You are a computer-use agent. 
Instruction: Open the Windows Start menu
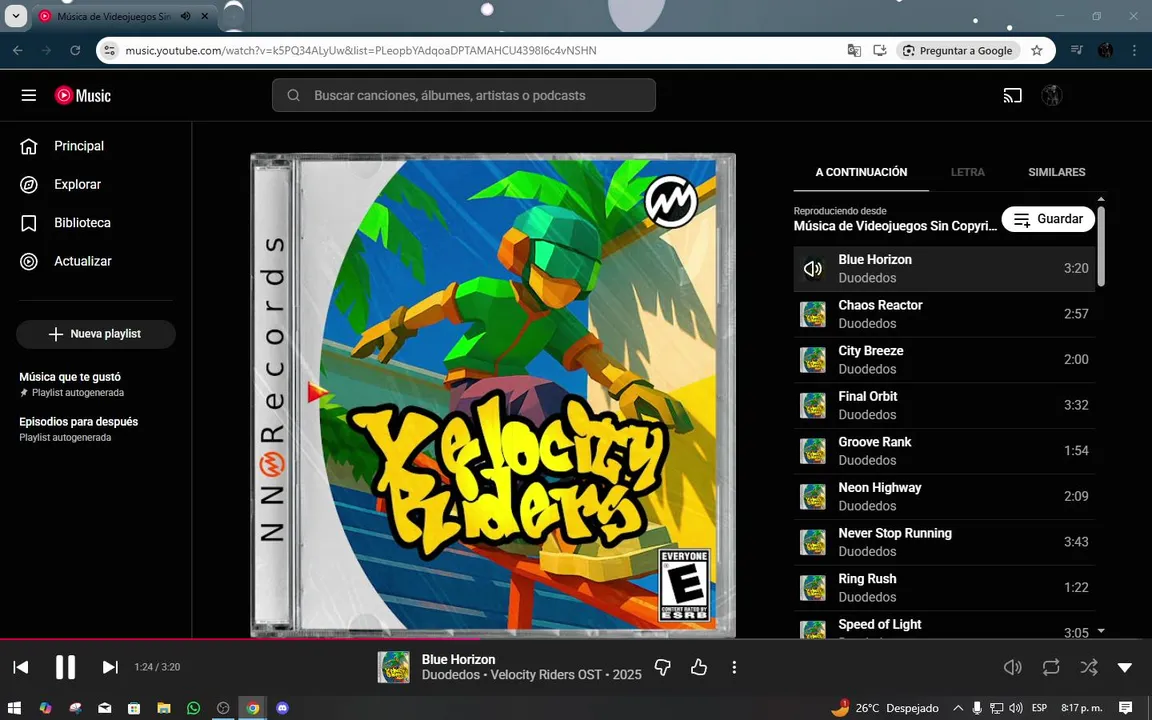coord(14,708)
